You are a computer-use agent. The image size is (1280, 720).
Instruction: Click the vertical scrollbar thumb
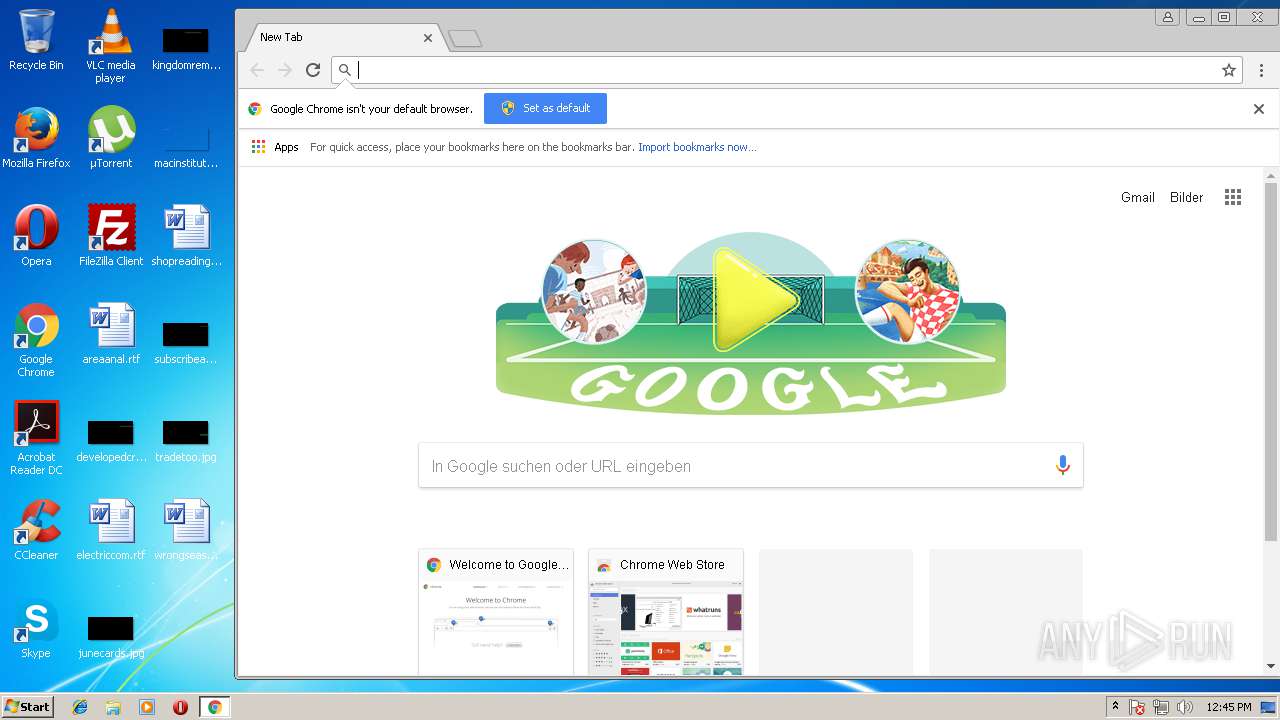[1271, 362]
